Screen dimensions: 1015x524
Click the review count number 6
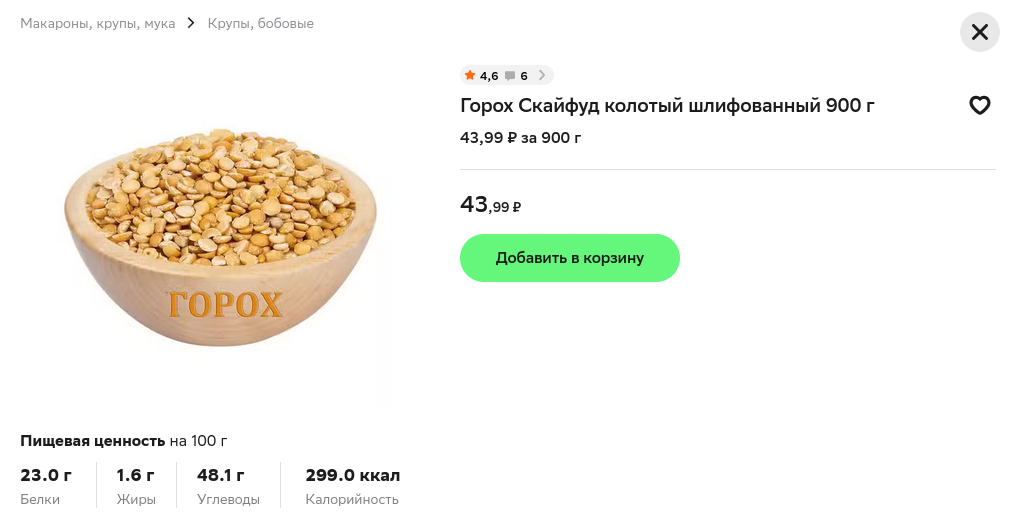pos(524,76)
